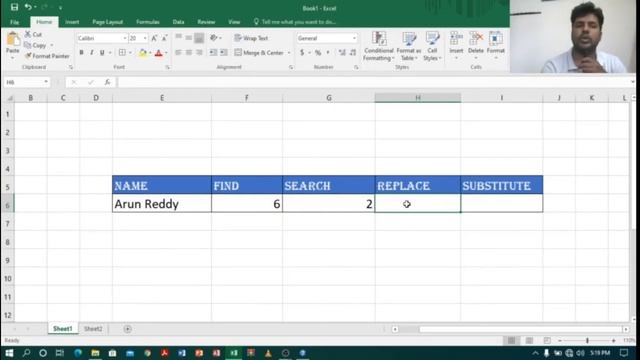Open File Explorer from taskbar
The width and height of the screenshot is (640, 360).
(95, 353)
